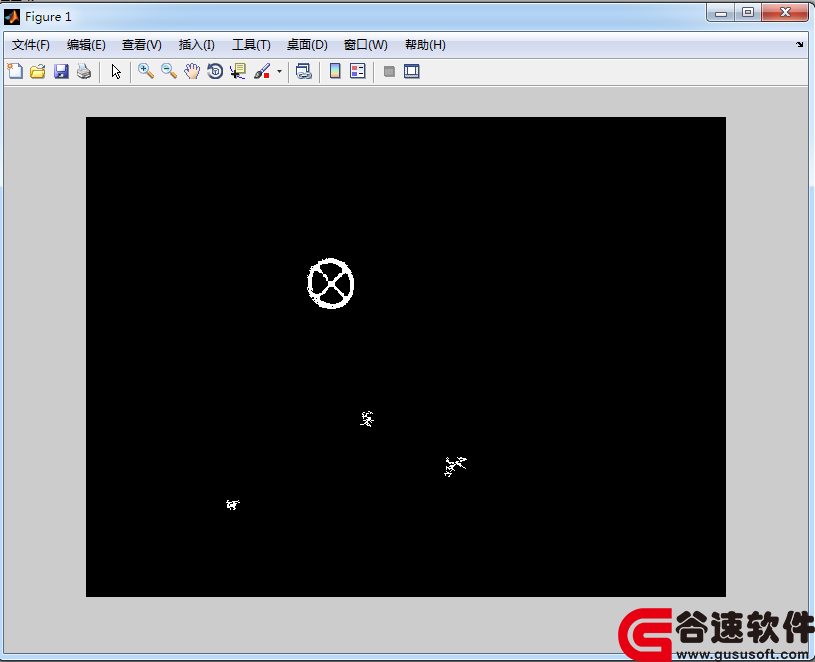Image resolution: width=815 pixels, height=662 pixels.
Task: Insert a legend using toolbar icon
Action: [358, 71]
